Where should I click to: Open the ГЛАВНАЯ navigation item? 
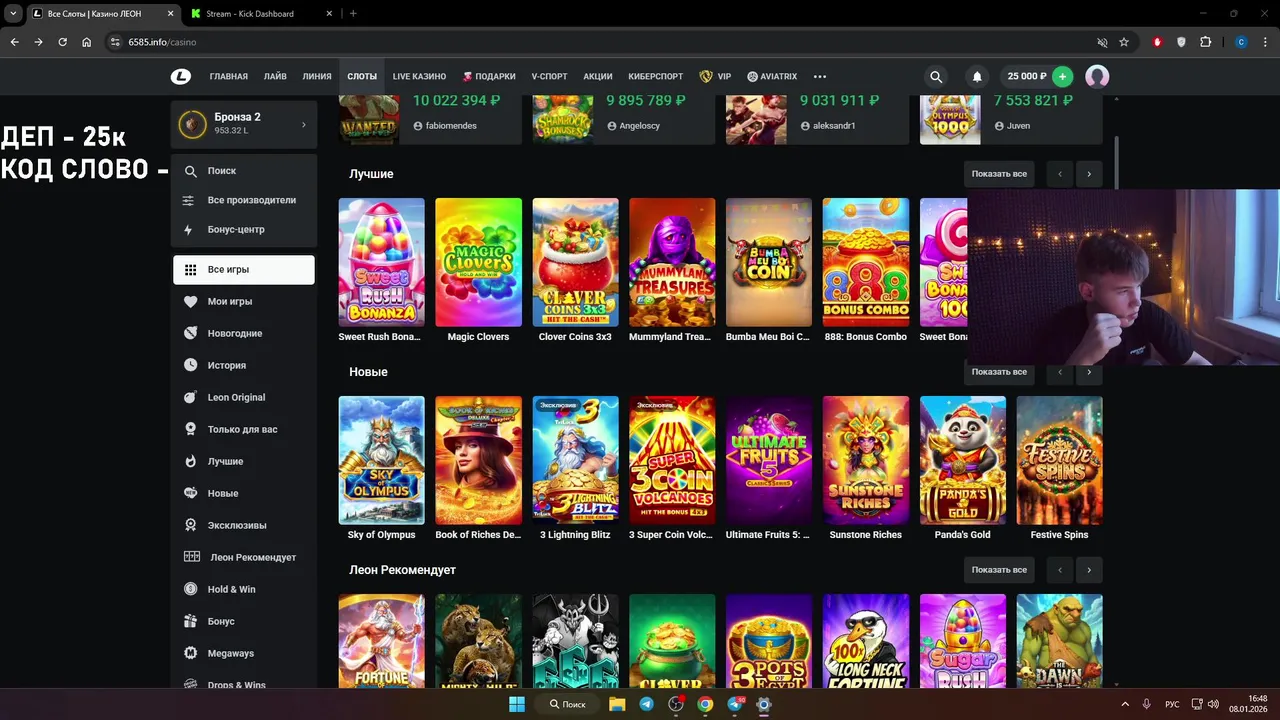pyautogui.click(x=229, y=76)
